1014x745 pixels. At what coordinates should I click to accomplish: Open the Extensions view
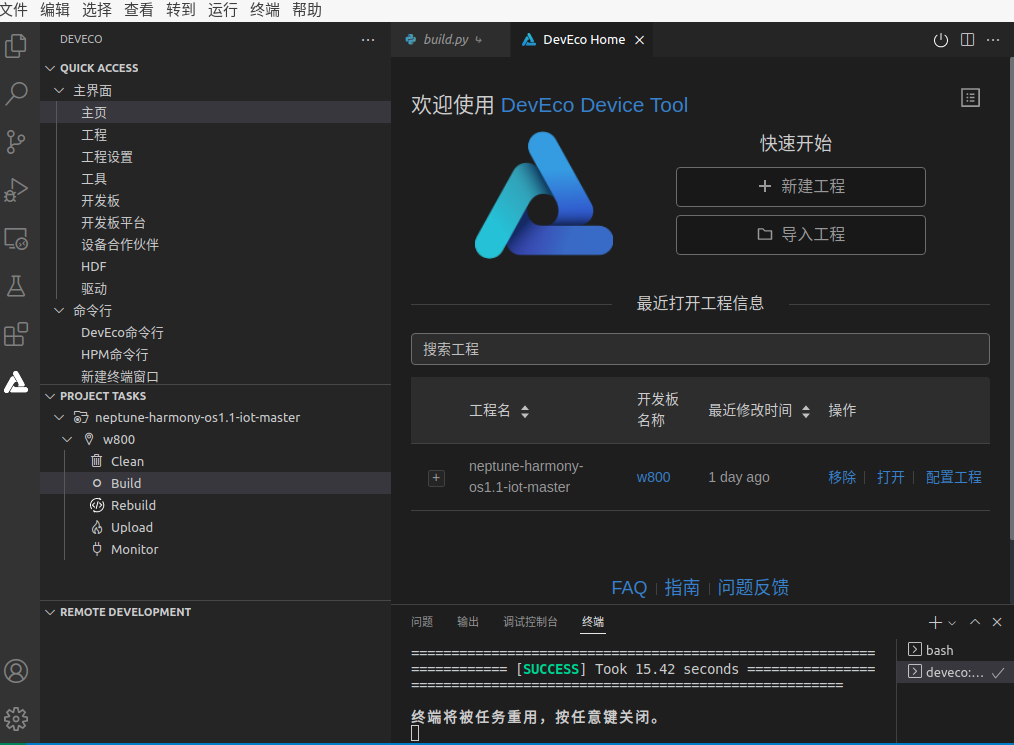16,334
